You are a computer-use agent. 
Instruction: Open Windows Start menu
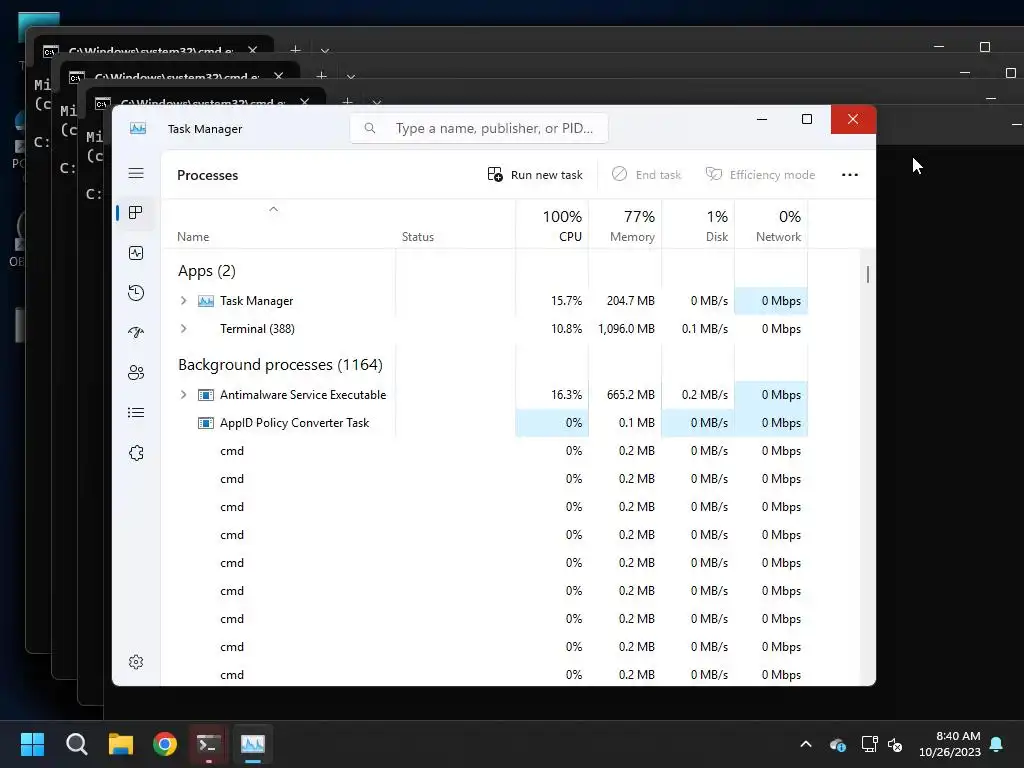coord(32,744)
